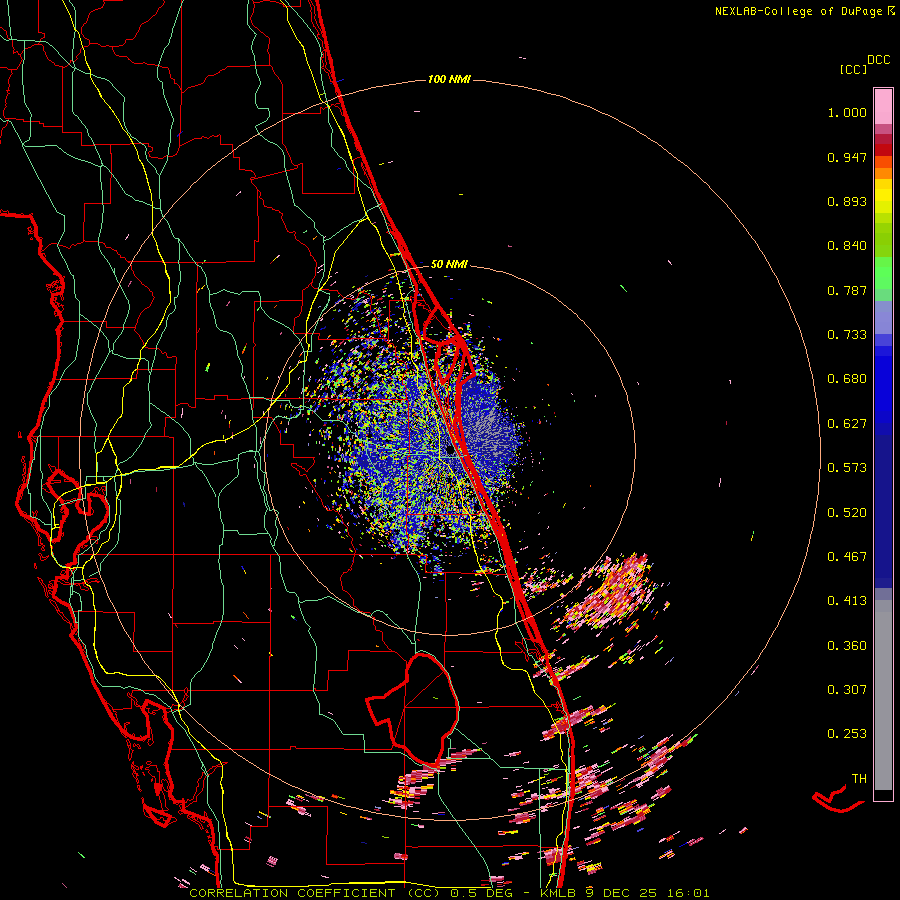Screen dimensions: 900x900
Task: Click the pink band of the color bar
Action: [x=883, y=106]
